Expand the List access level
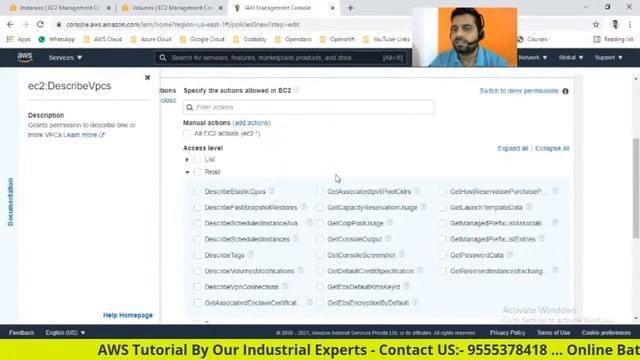The image size is (640, 360). point(187,159)
